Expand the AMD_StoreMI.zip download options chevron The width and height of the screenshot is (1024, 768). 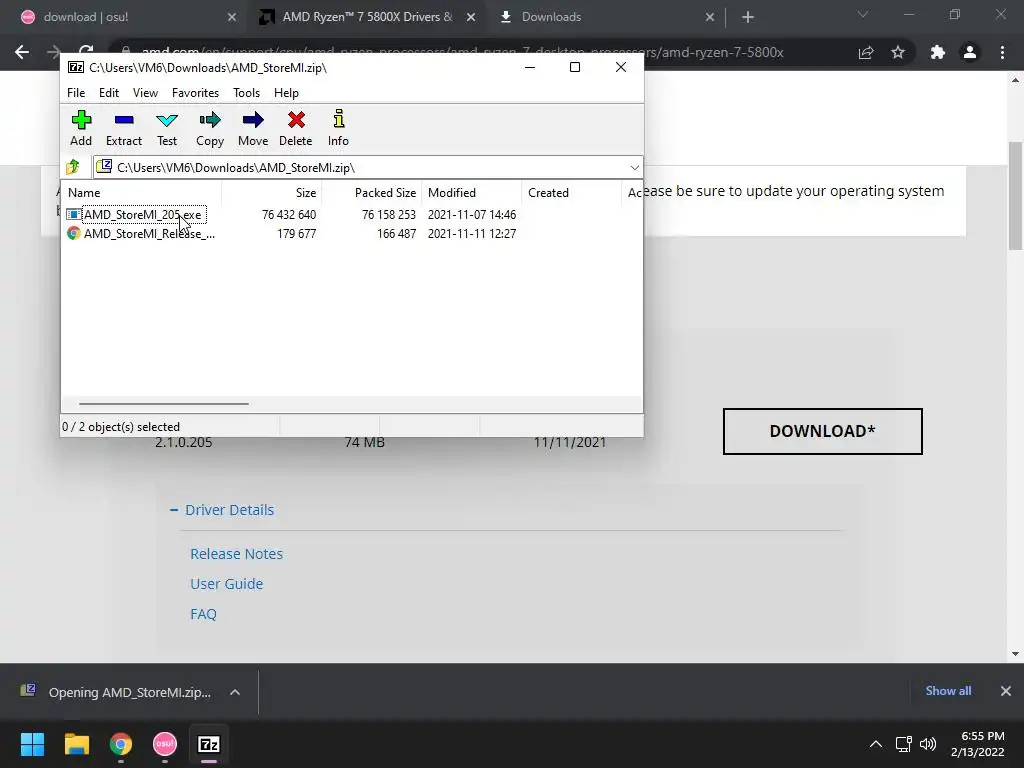click(x=235, y=692)
